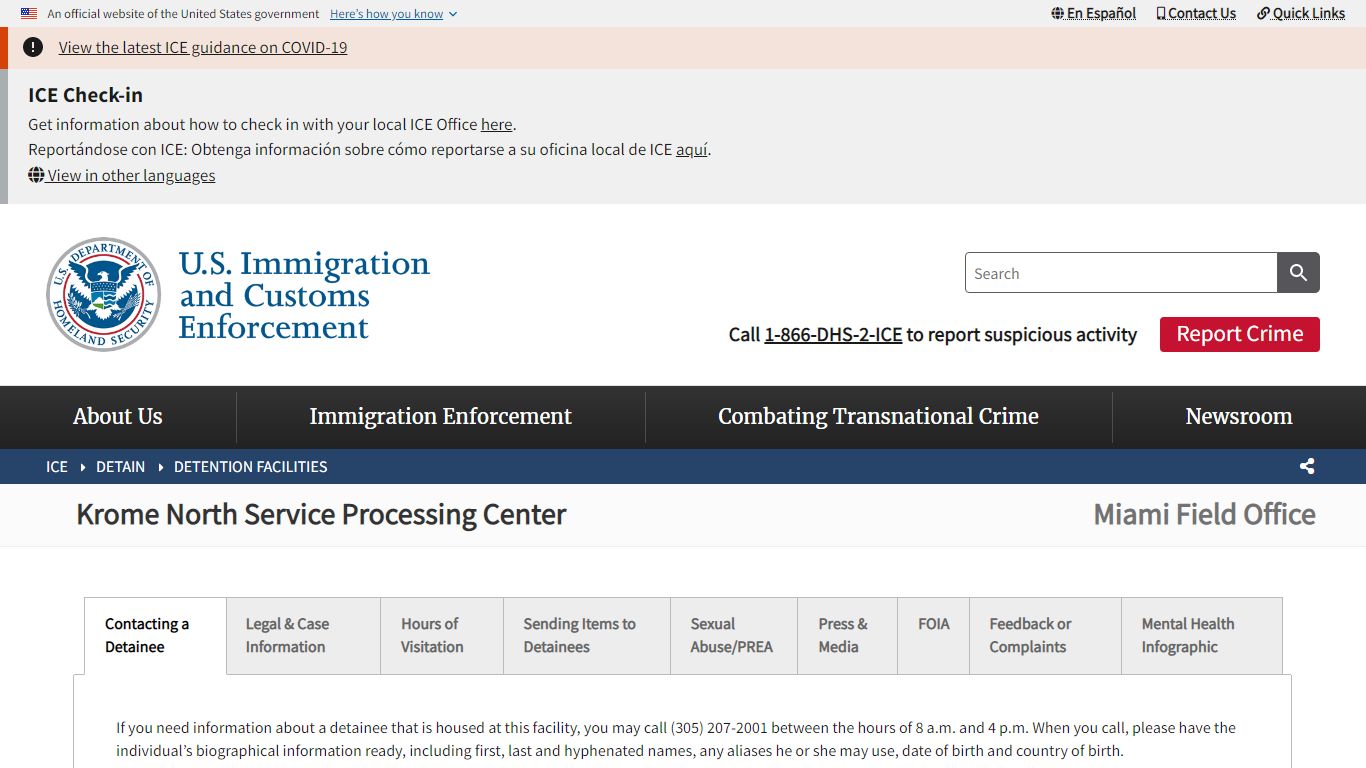Switch site to En Español
The image size is (1366, 768).
click(x=1094, y=13)
